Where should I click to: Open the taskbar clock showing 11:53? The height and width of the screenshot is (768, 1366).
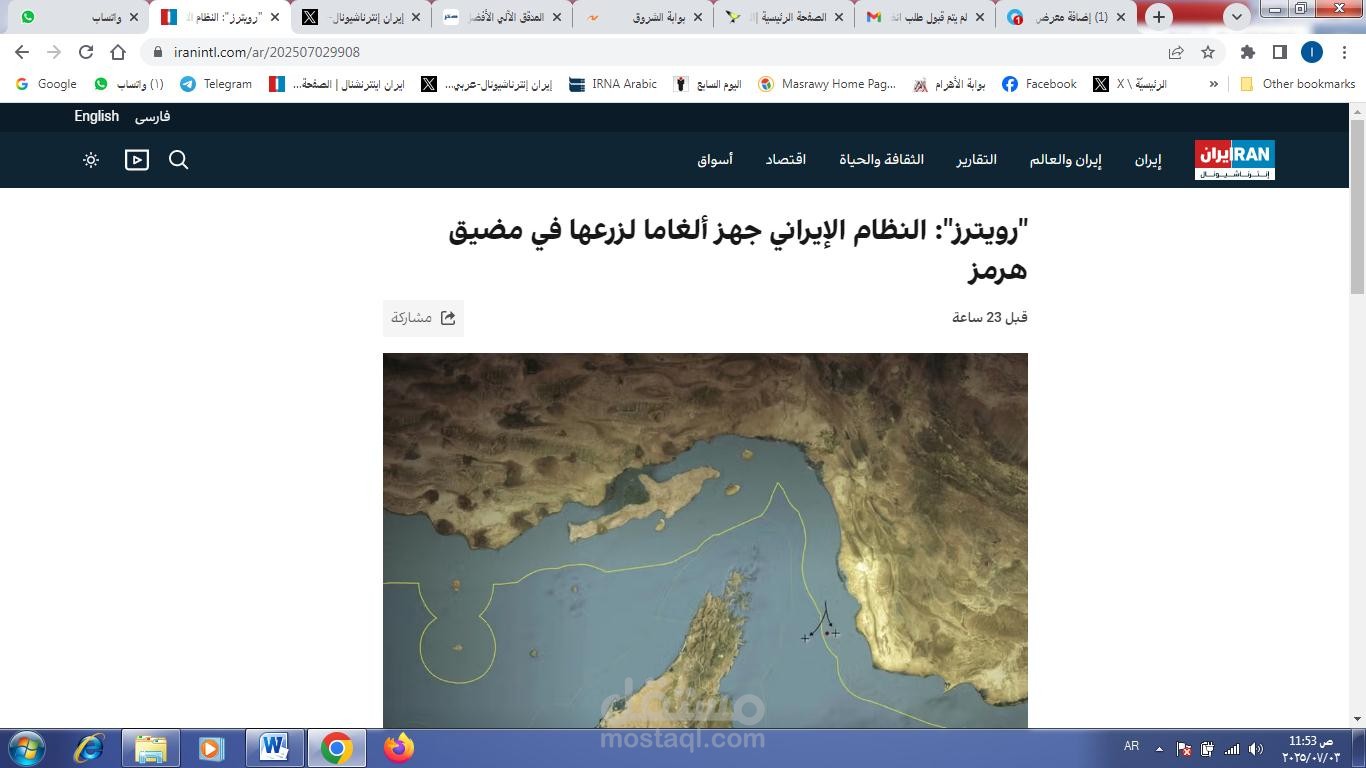1310,749
